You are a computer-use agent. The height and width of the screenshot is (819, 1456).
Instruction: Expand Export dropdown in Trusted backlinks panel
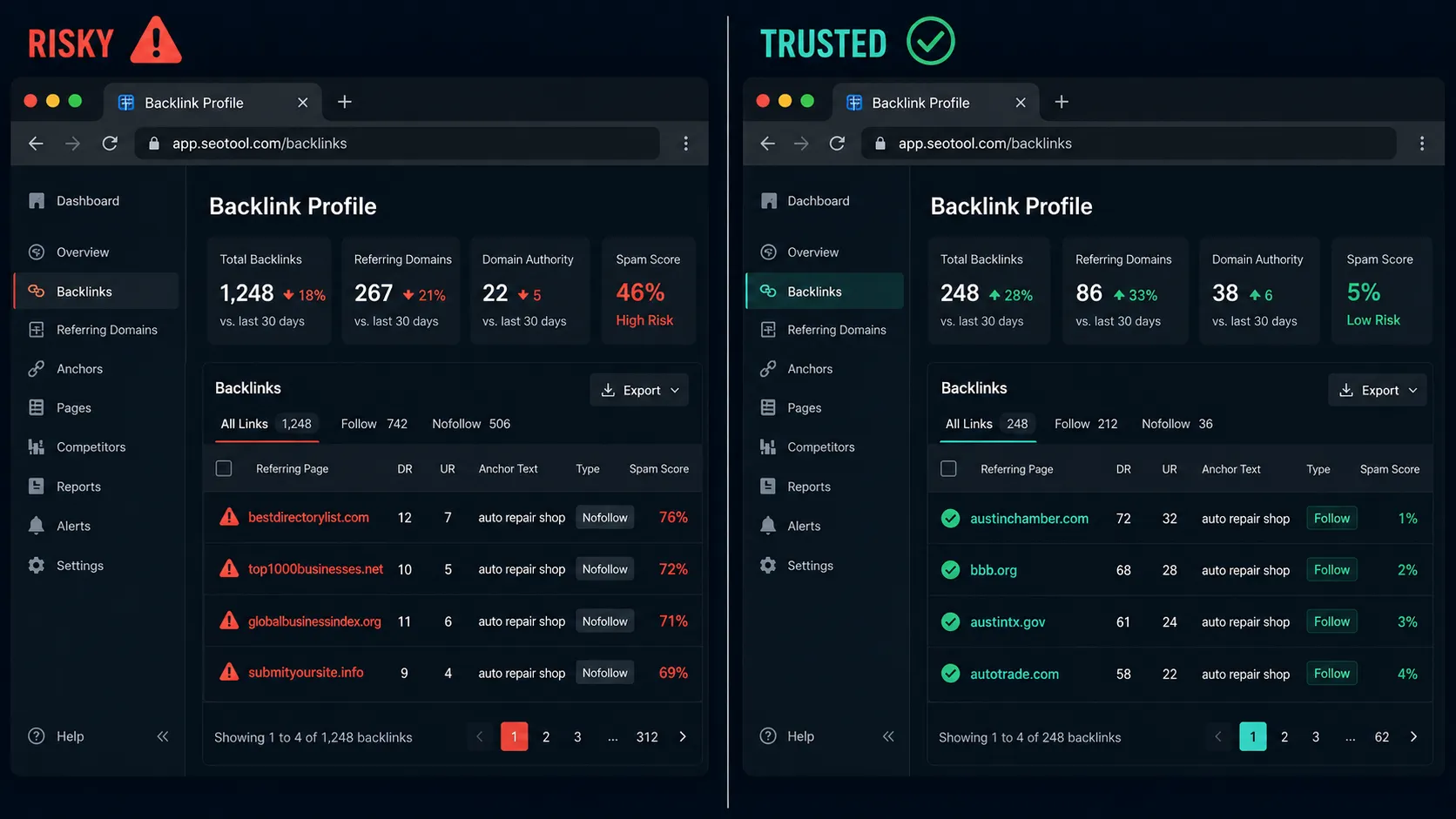pos(1378,390)
